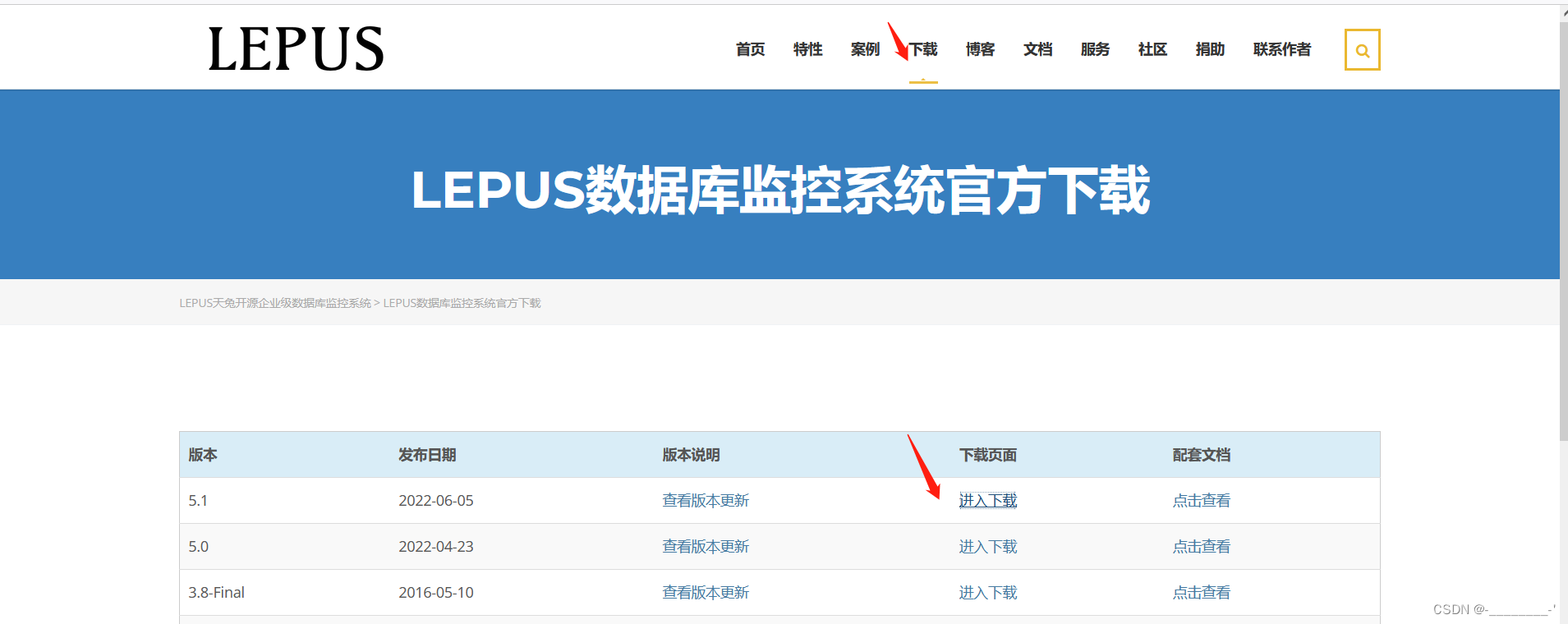Click the 版本 column header

click(x=203, y=455)
